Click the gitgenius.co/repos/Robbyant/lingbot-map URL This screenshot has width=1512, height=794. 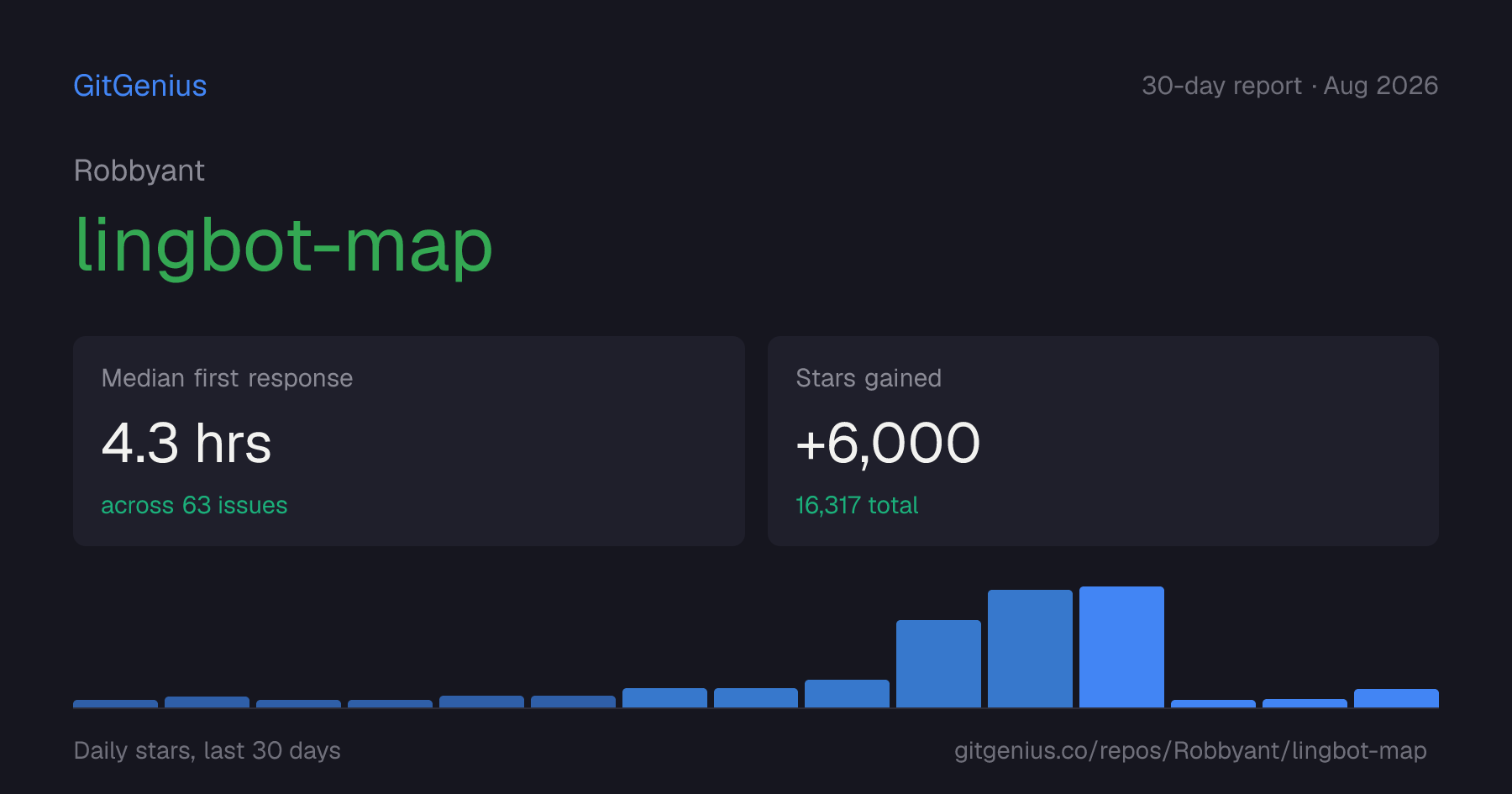point(1190,750)
